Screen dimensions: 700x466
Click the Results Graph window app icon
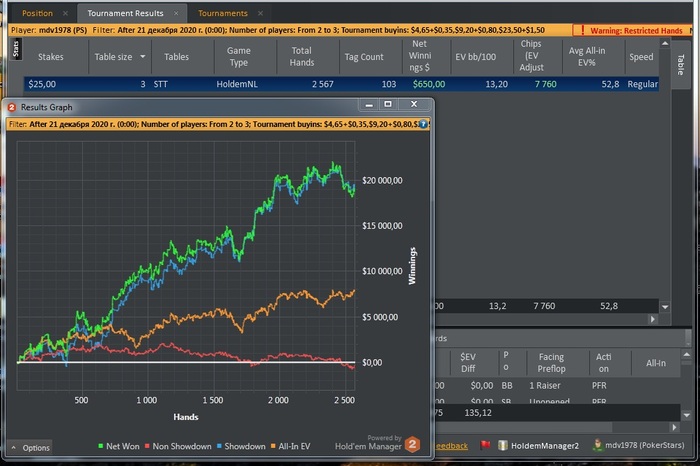12,107
